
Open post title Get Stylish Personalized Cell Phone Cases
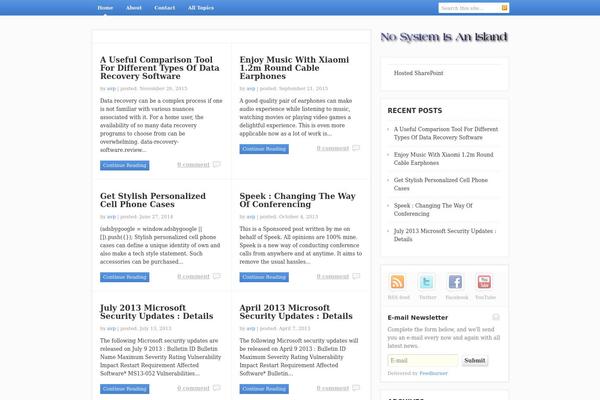point(153,200)
